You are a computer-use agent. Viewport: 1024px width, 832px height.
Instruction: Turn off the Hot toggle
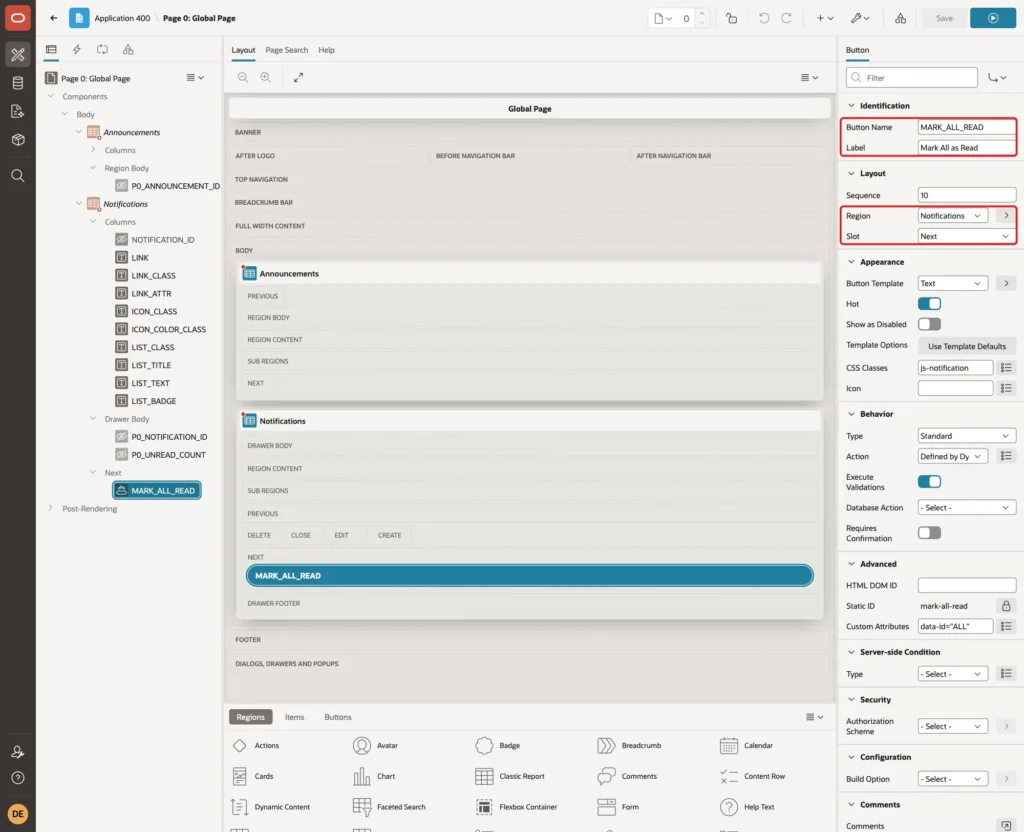click(x=929, y=304)
